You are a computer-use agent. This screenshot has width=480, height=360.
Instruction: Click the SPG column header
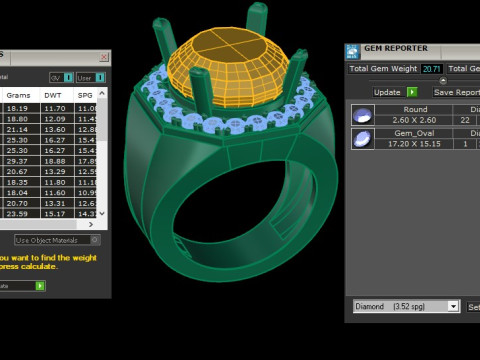point(85,95)
